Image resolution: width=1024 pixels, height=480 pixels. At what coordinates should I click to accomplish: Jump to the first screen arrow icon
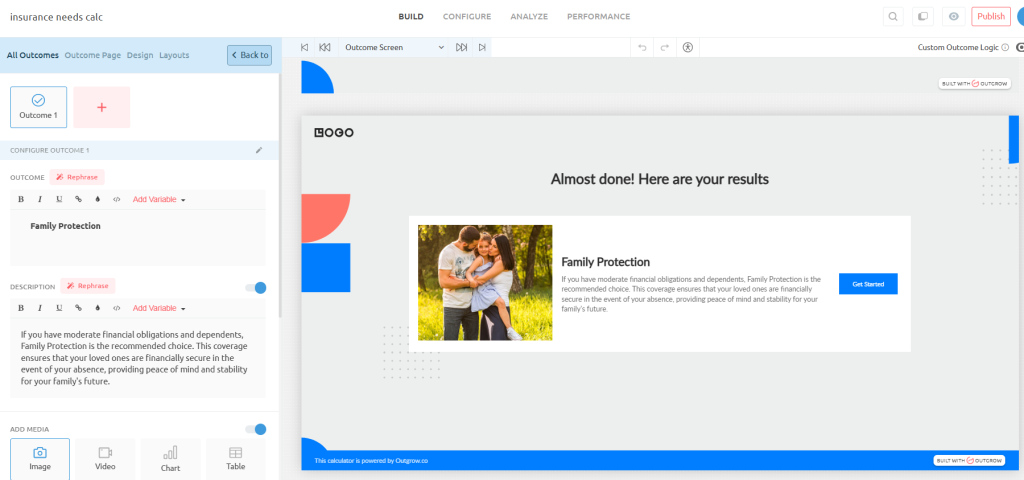point(304,47)
